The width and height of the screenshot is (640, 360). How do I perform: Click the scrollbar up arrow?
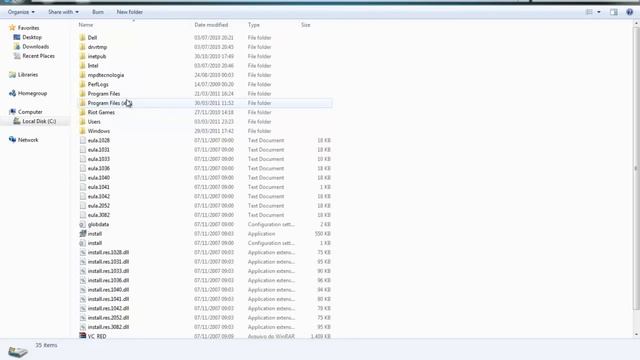tap(636, 24)
